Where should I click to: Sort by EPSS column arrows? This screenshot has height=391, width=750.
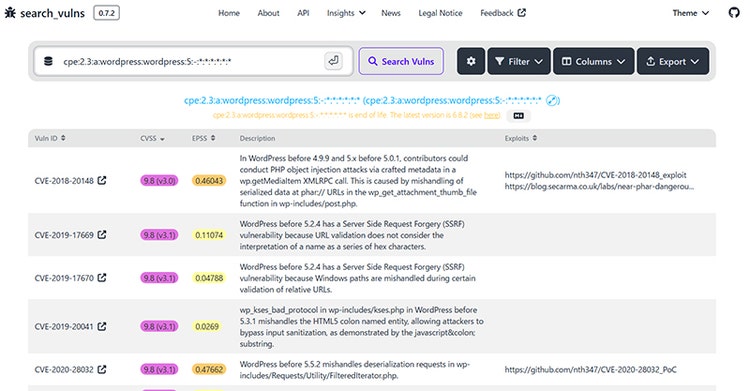(213, 138)
